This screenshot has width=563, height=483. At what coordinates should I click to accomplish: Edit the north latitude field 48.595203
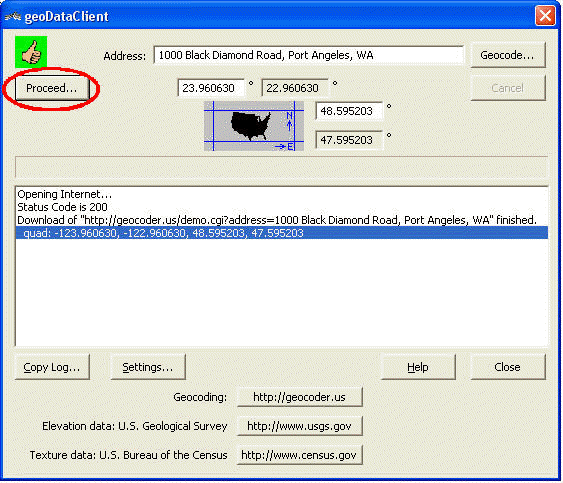point(349,111)
